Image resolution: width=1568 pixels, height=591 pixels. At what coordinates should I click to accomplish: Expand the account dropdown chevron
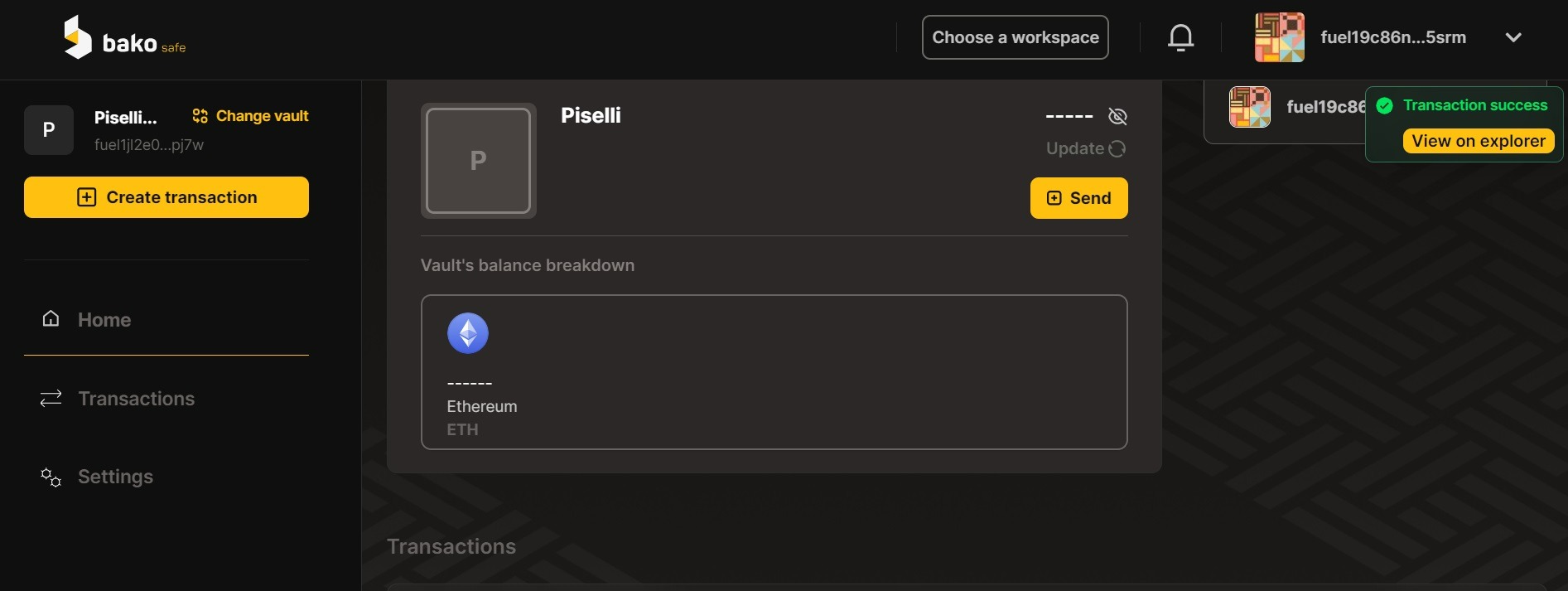(1513, 37)
